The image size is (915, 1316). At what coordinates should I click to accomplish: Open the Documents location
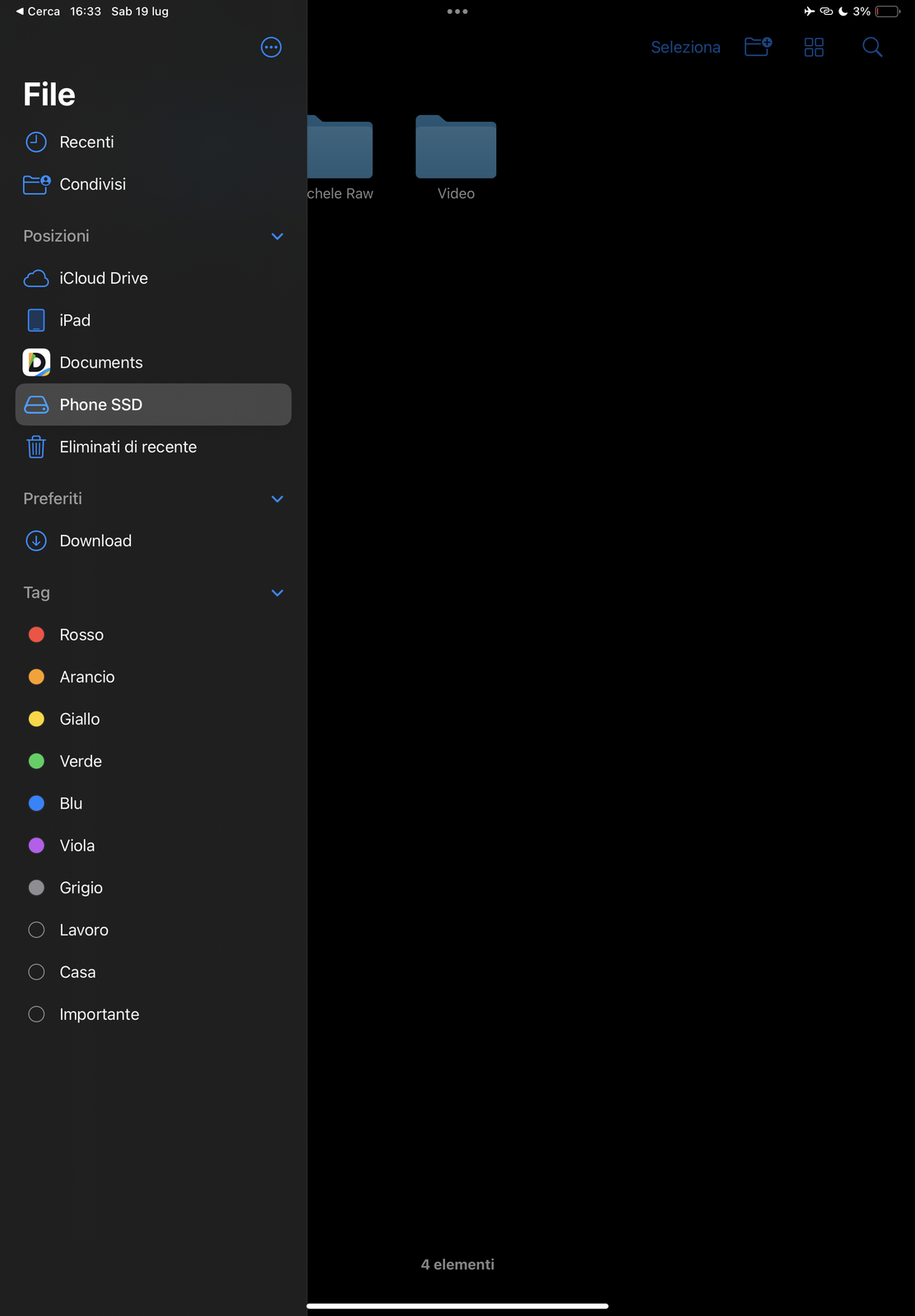[153, 363]
